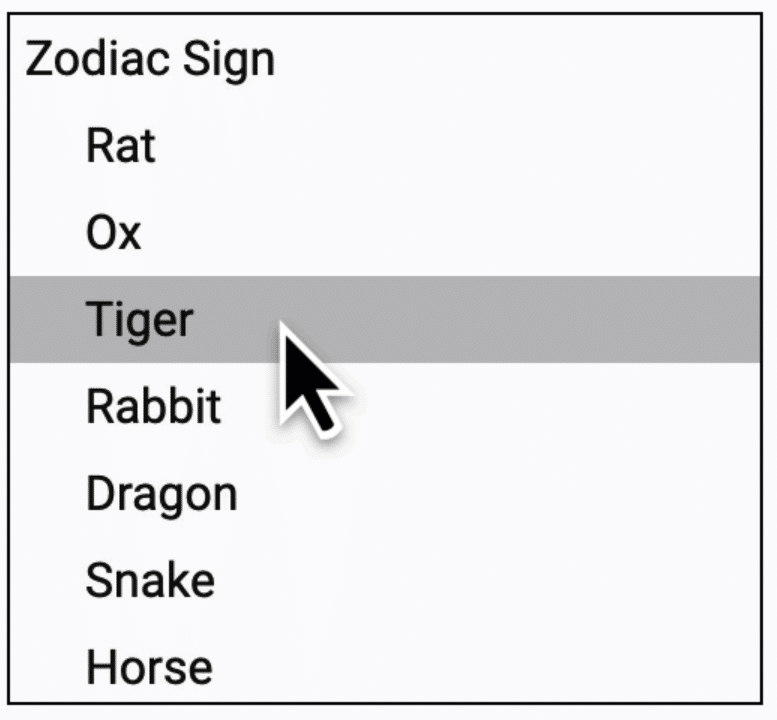
Task: Set zodiac sign to Snake
Action: [x=150, y=581]
